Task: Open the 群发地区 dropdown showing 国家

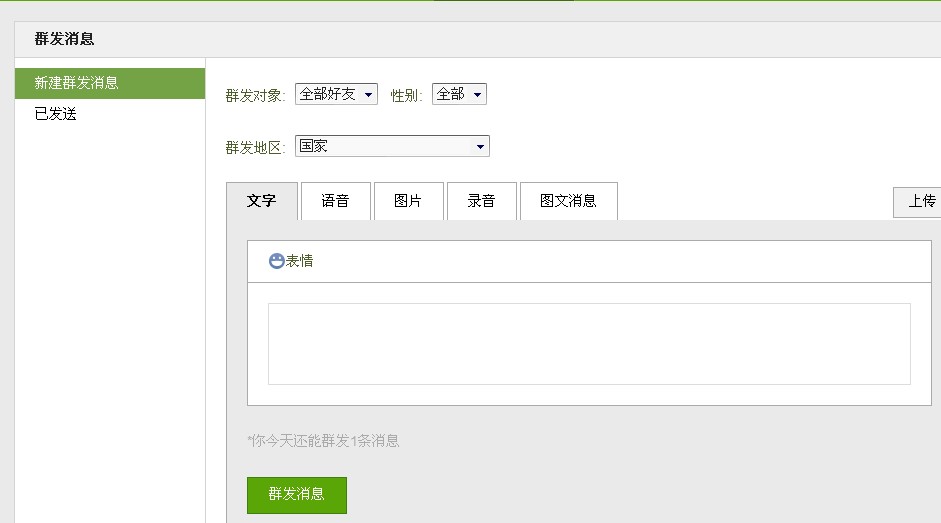Action: pyautogui.click(x=392, y=146)
